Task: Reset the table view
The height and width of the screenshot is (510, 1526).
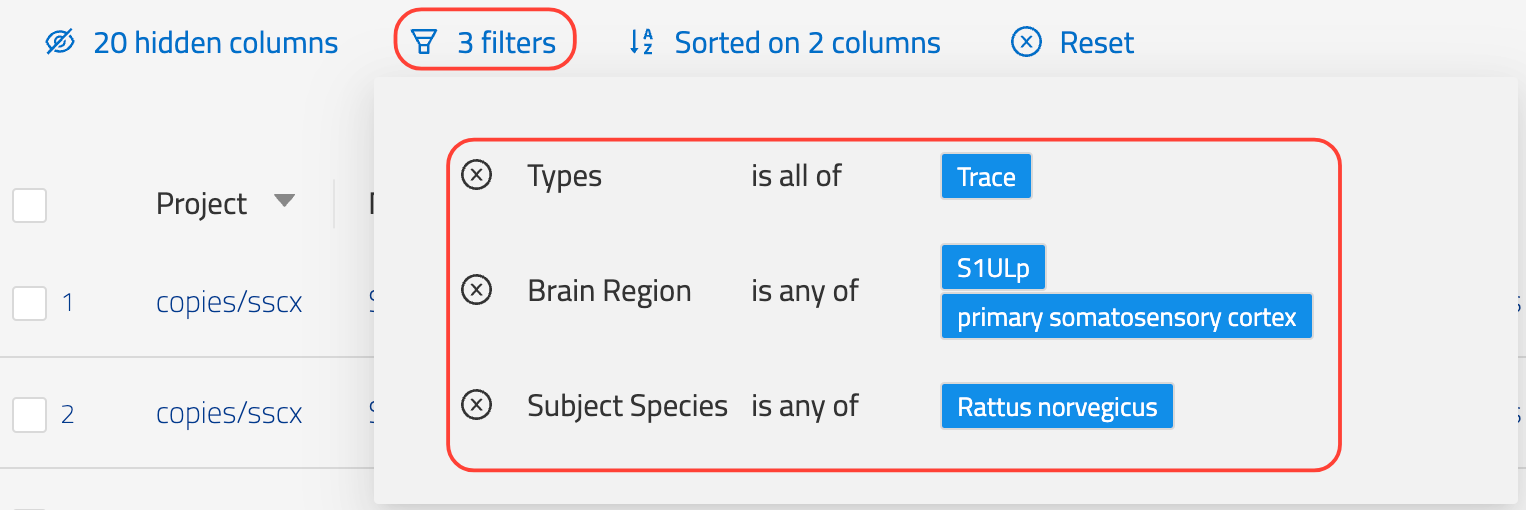Action: click(x=1073, y=43)
